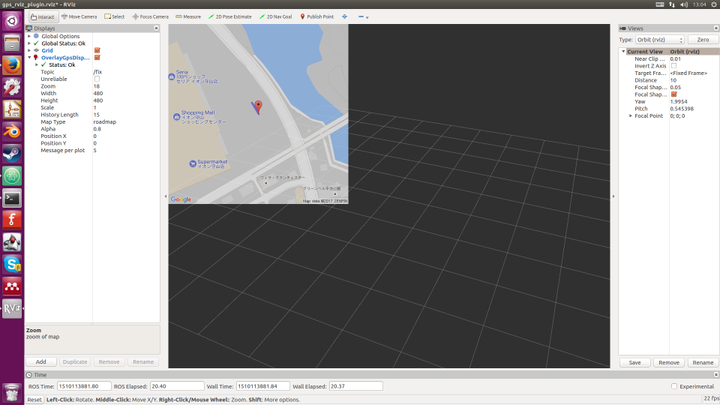720x405 pixels.
Task: Activate the Publish Point tool
Action: (317, 17)
